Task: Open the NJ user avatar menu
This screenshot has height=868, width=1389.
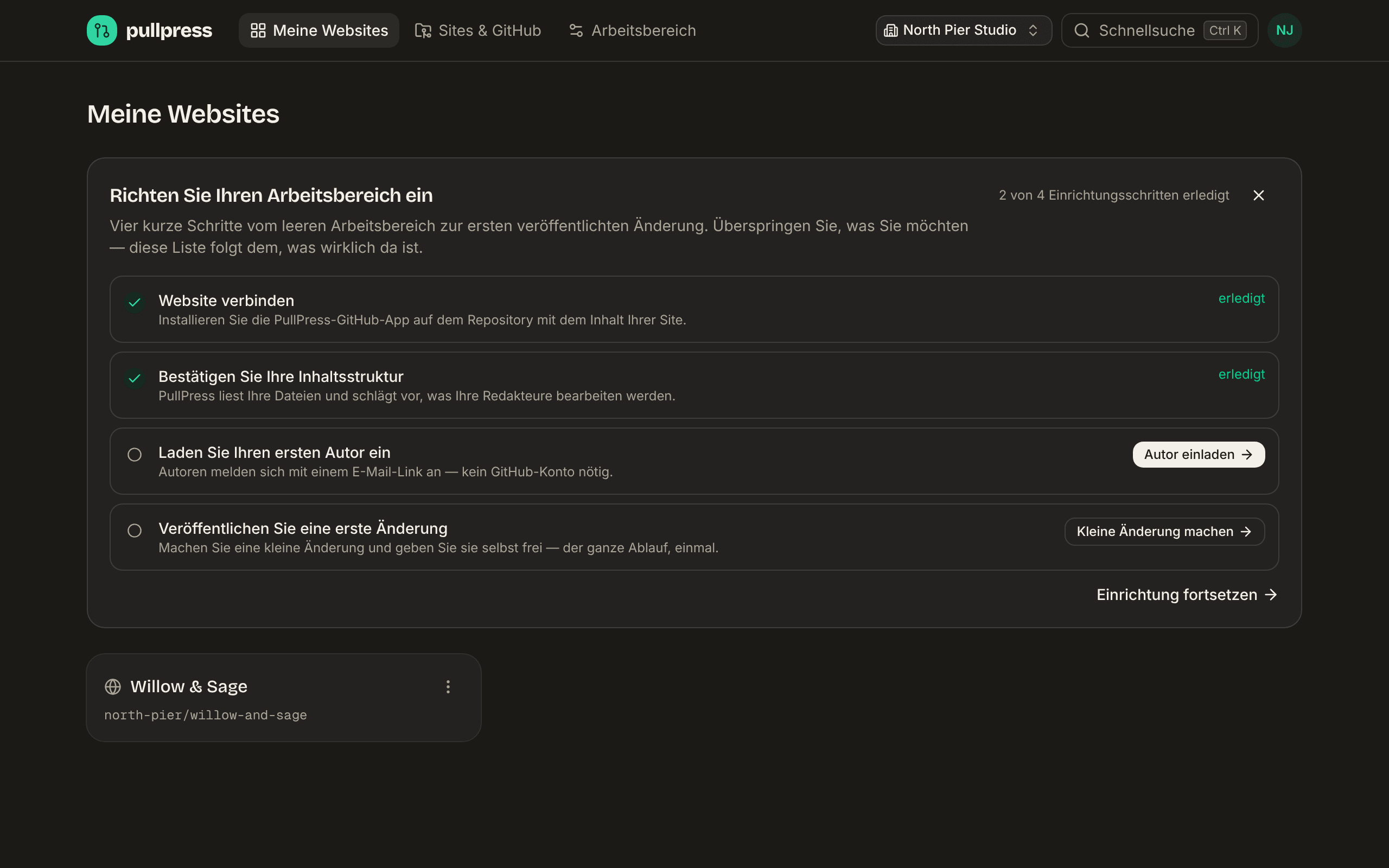Action: tap(1284, 30)
